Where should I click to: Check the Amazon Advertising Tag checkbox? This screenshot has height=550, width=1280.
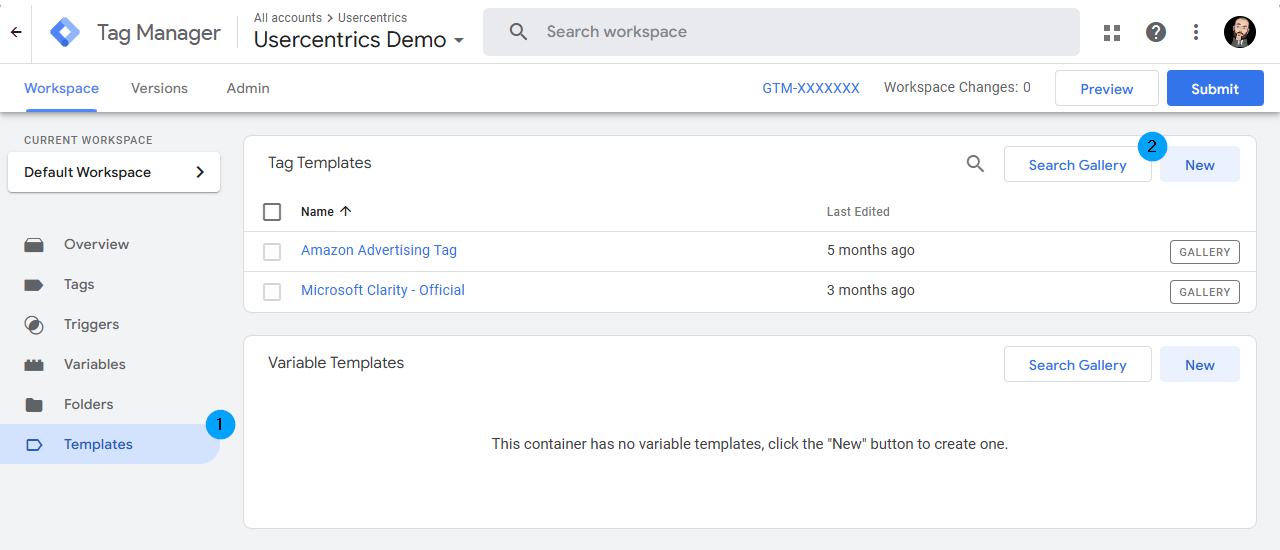click(272, 252)
